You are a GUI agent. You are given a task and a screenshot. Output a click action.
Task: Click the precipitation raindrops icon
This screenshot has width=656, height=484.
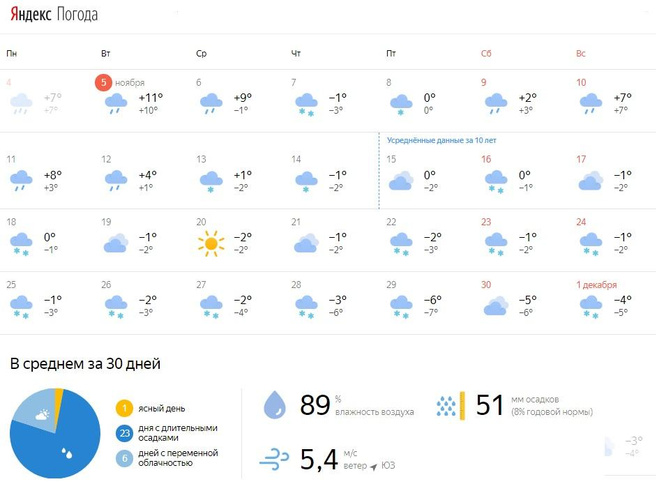click(x=446, y=405)
